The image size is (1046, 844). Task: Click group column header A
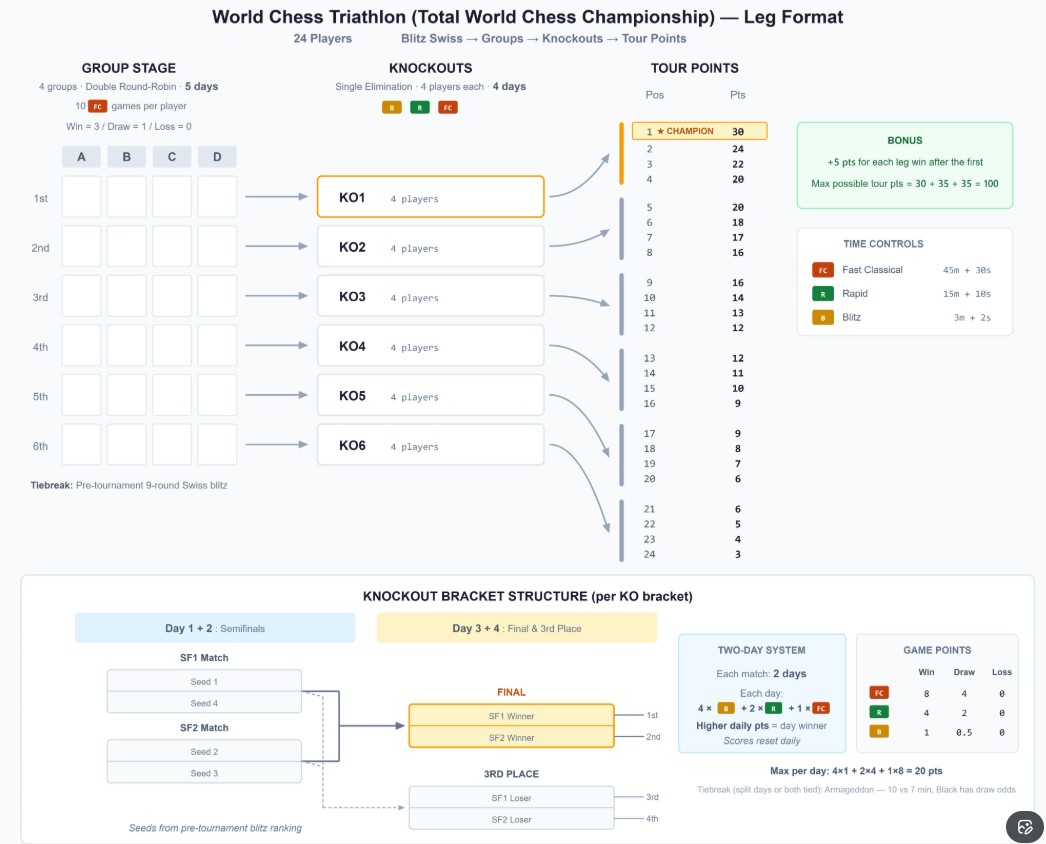click(x=81, y=157)
